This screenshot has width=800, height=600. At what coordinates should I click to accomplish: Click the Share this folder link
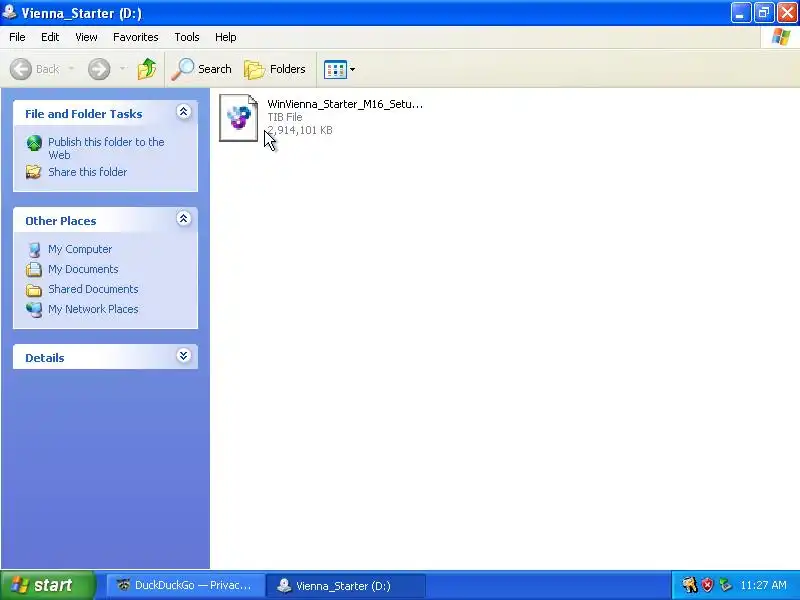[x=88, y=172]
